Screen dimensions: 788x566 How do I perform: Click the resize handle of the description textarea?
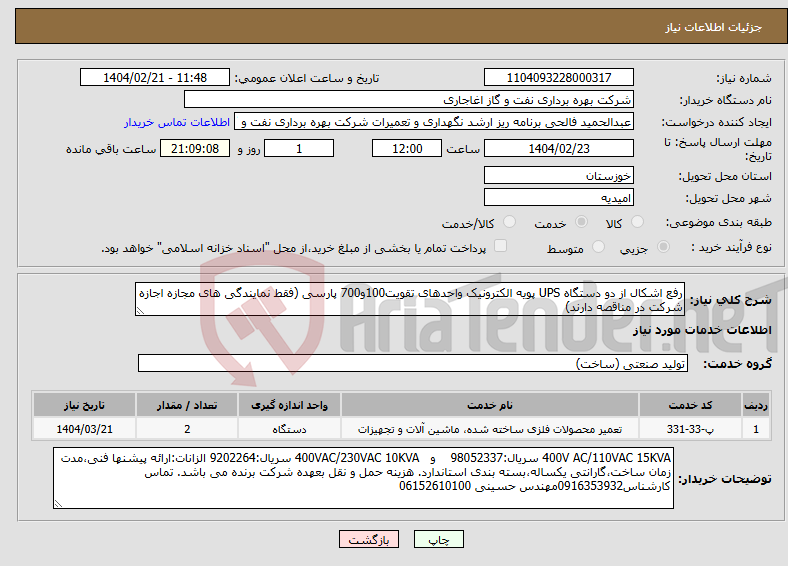[x=141, y=311]
